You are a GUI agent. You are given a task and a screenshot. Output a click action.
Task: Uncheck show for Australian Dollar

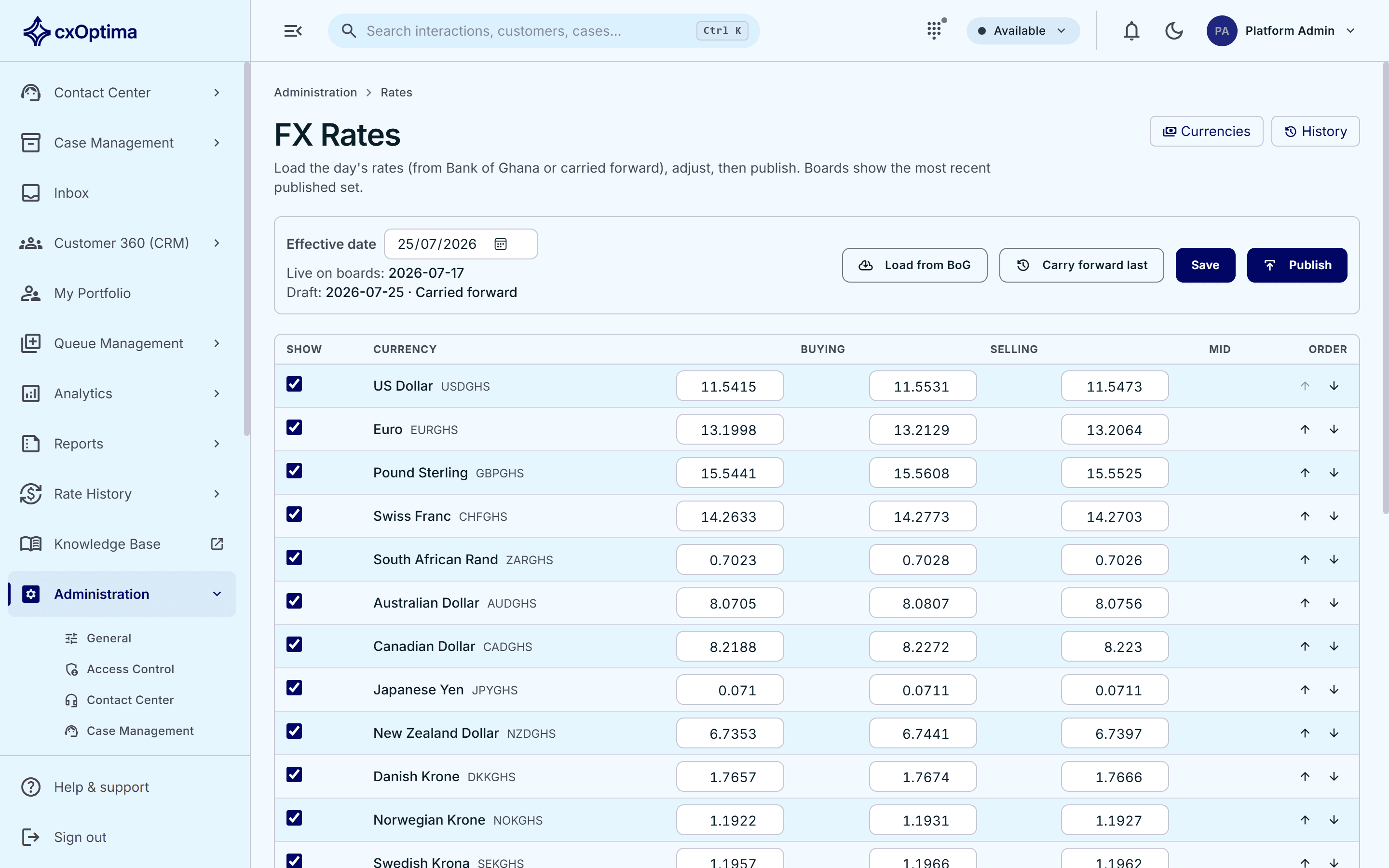pos(294,601)
